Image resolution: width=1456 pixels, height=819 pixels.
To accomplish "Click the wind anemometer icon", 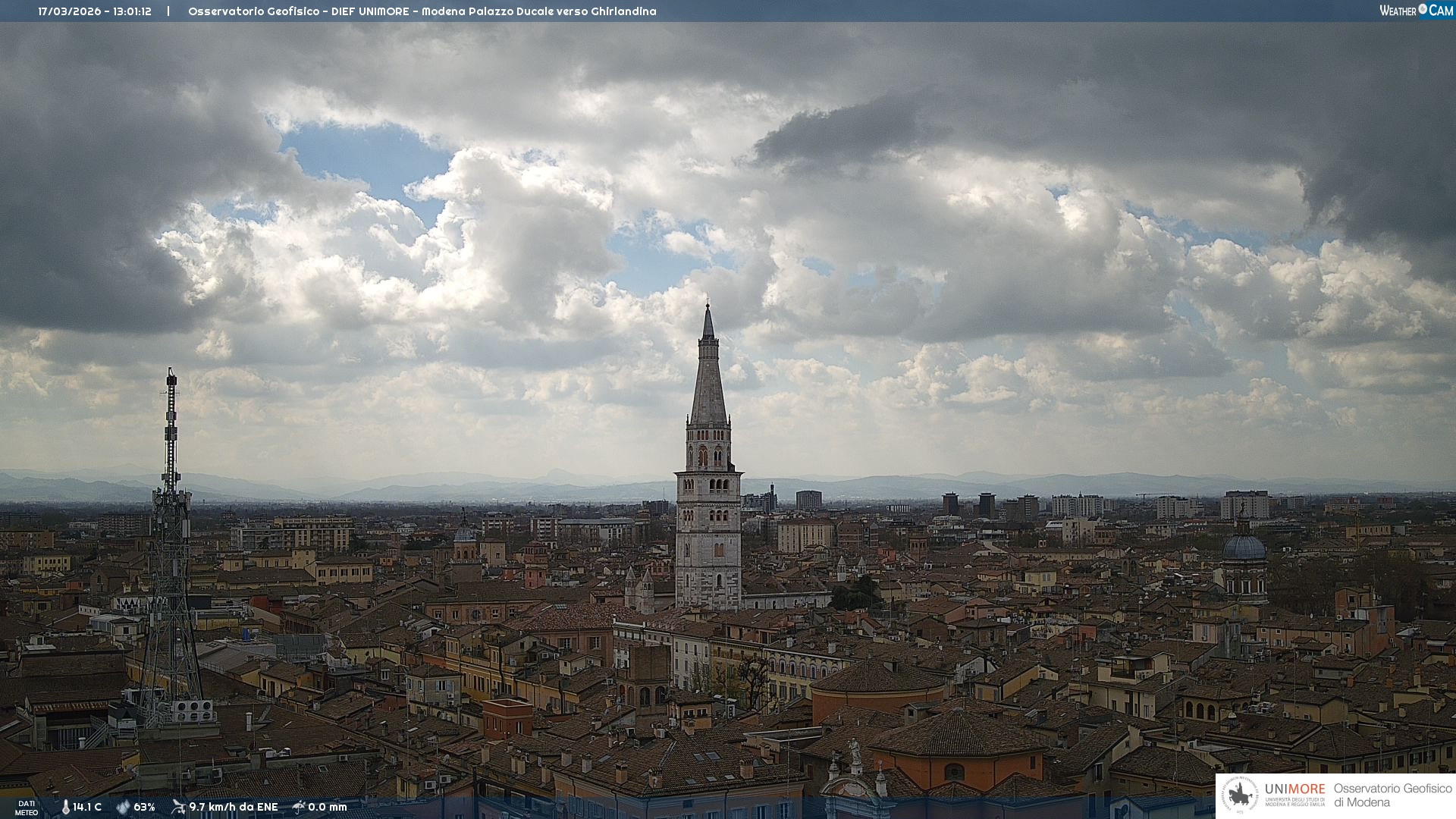I will pos(178,807).
